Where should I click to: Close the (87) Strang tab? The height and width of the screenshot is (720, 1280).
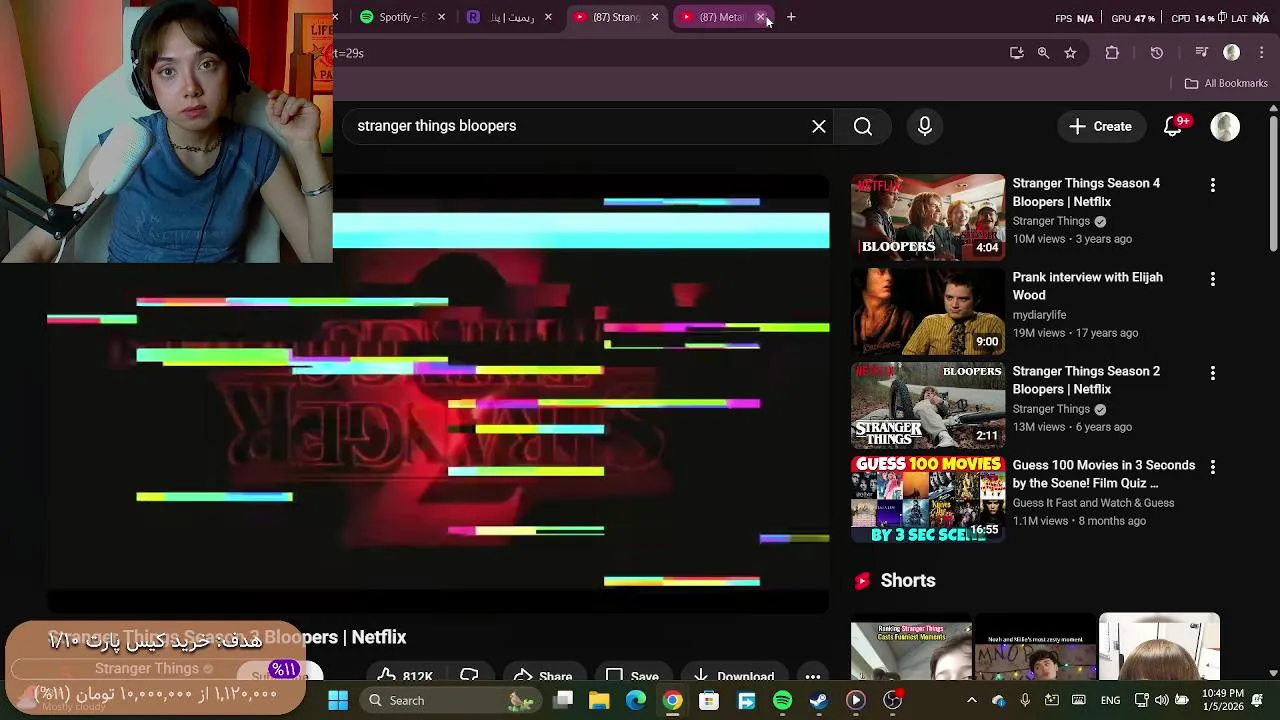click(655, 17)
